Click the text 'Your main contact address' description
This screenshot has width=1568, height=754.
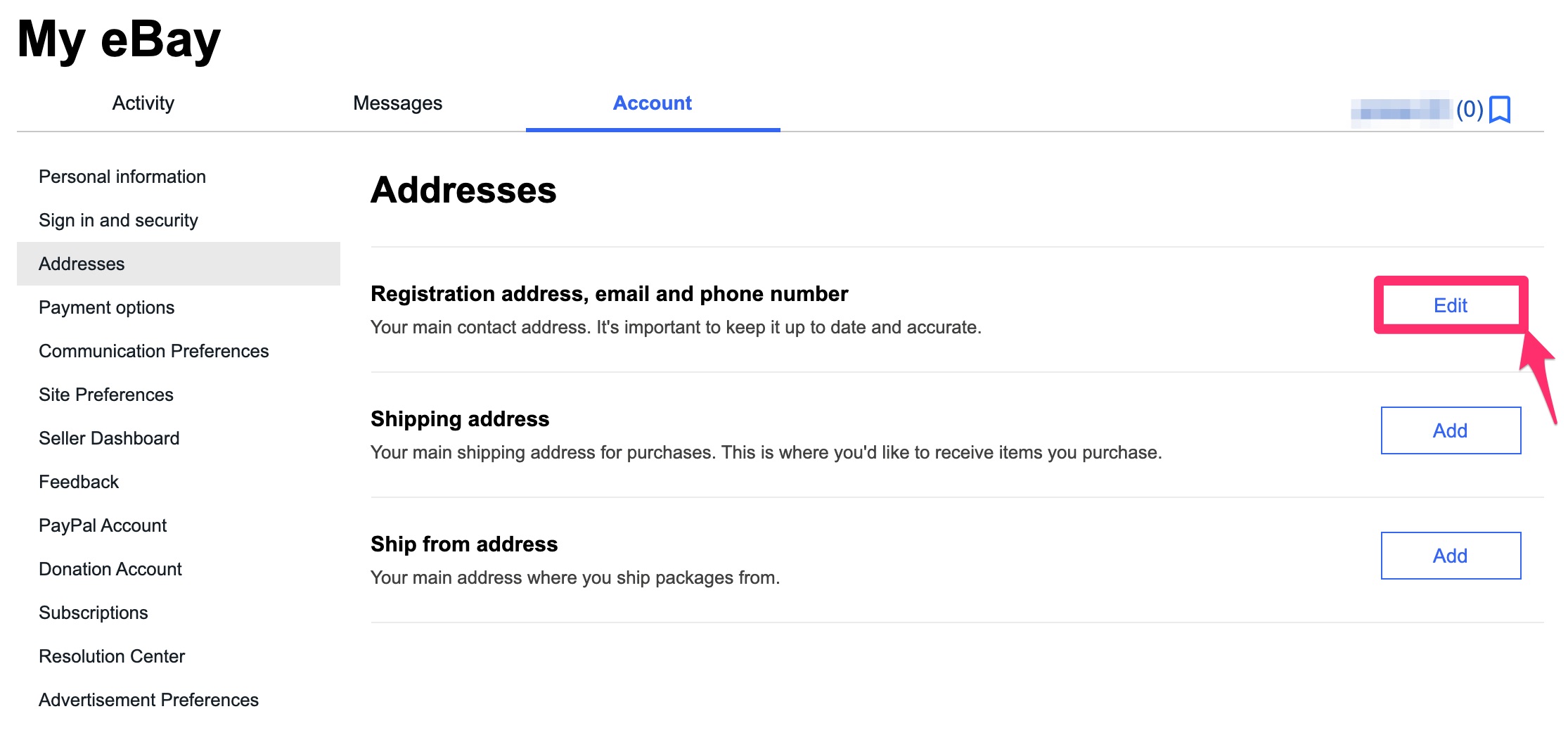pos(676,327)
